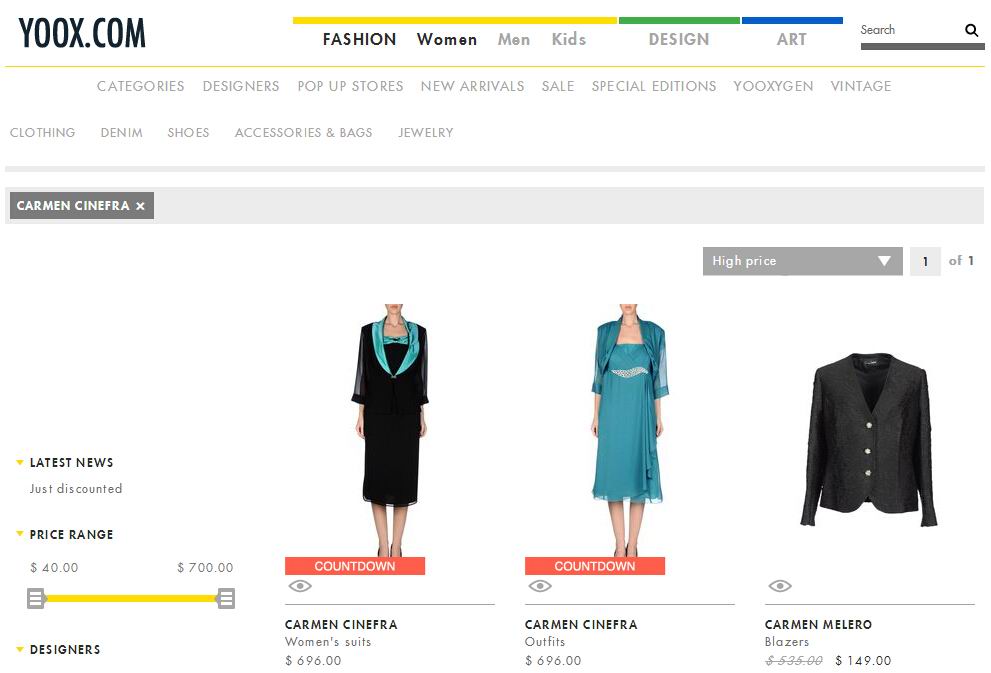Click the $ 700.00 maximum price value
Screen dimensions: 991x673
205,567
